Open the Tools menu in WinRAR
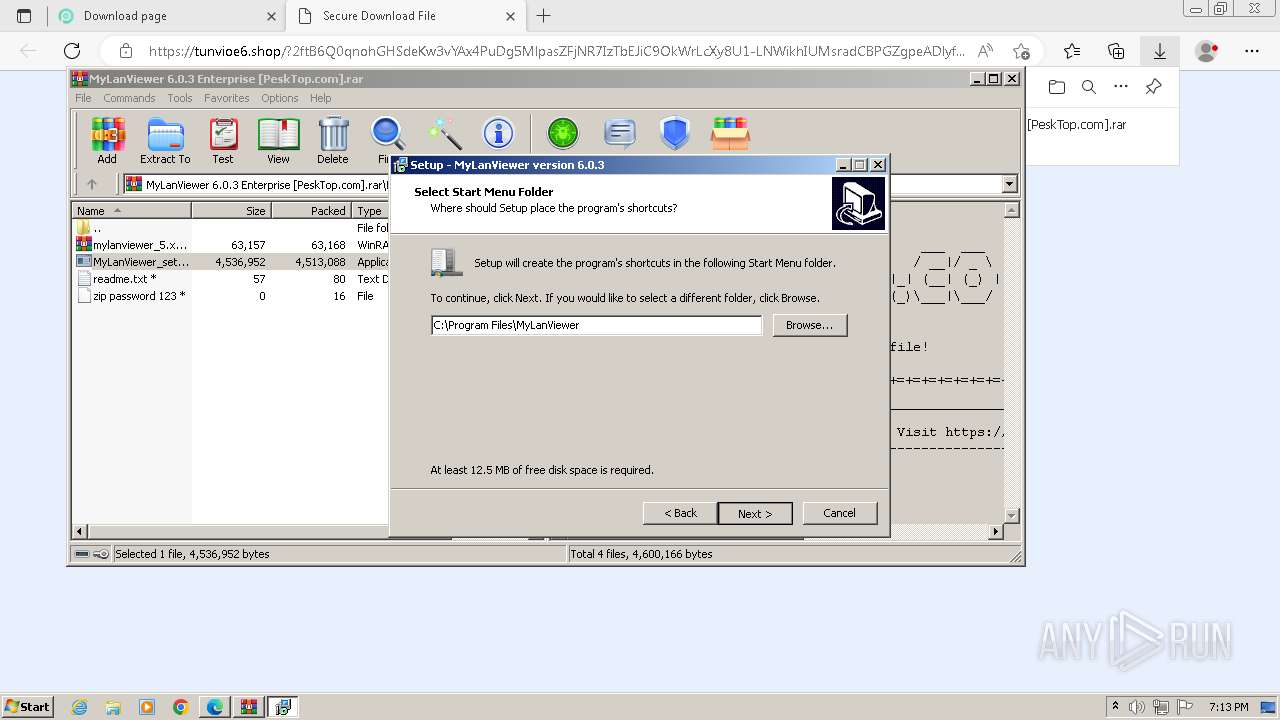1280x720 pixels. 180,98
